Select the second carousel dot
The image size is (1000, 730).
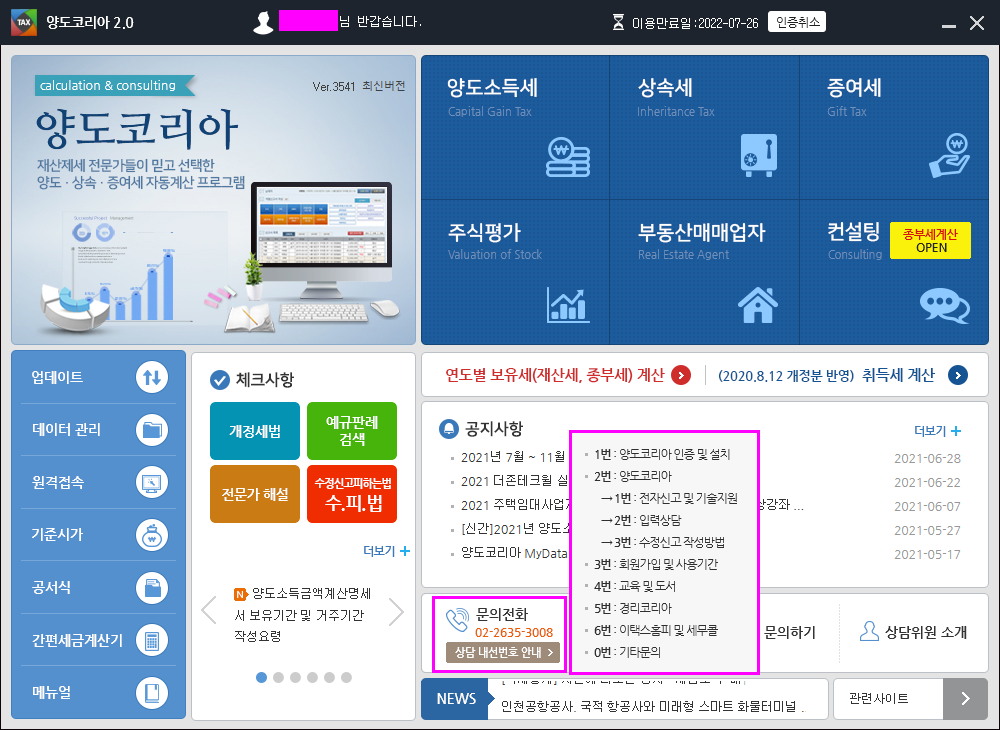coord(278,677)
